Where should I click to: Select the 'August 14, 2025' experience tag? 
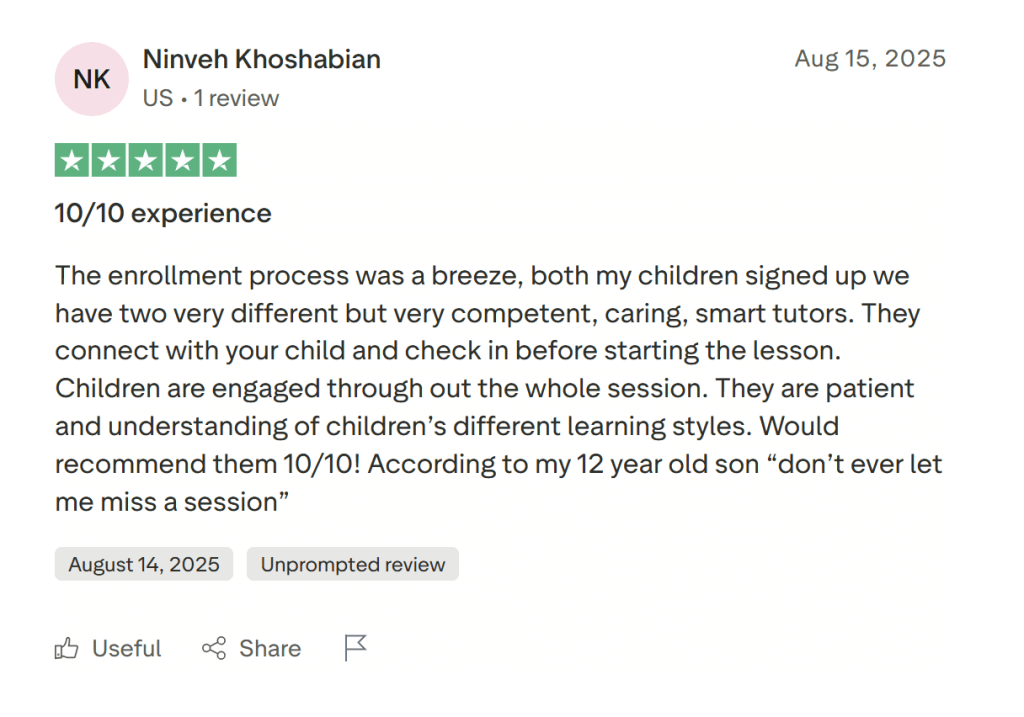tap(143, 564)
